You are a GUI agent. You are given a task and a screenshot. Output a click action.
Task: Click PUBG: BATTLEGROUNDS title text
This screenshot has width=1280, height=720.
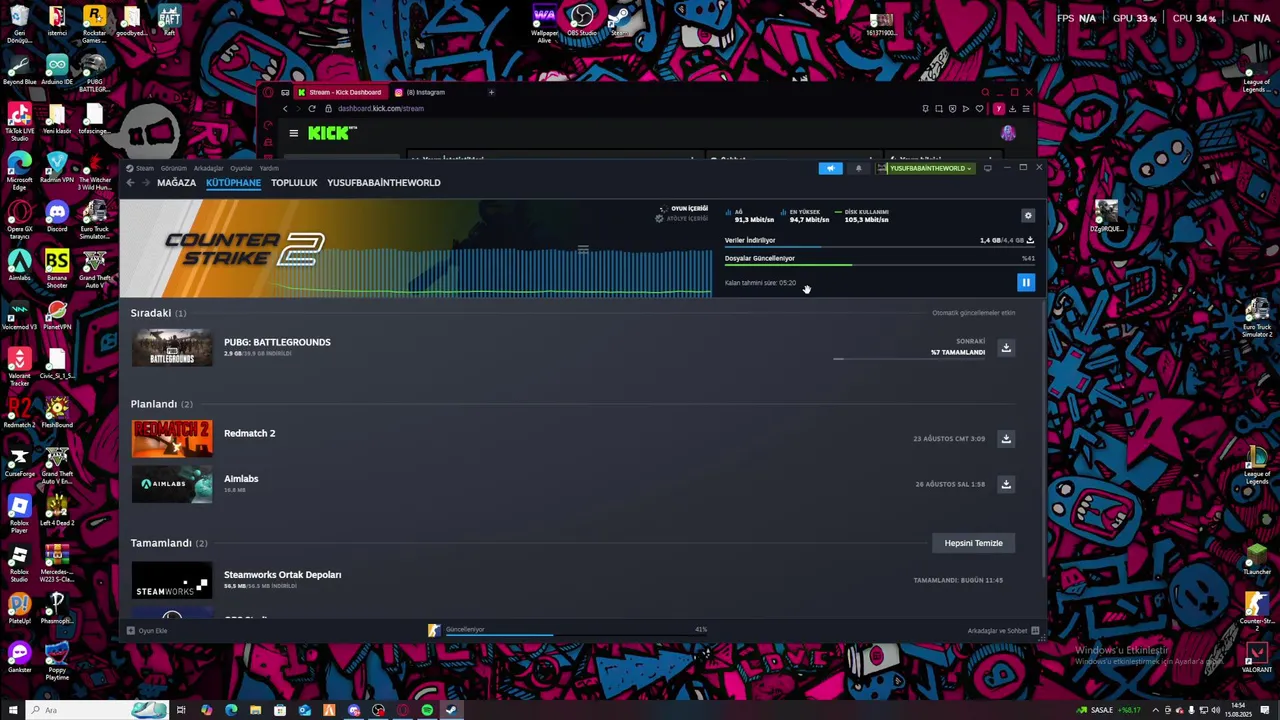[x=277, y=342]
